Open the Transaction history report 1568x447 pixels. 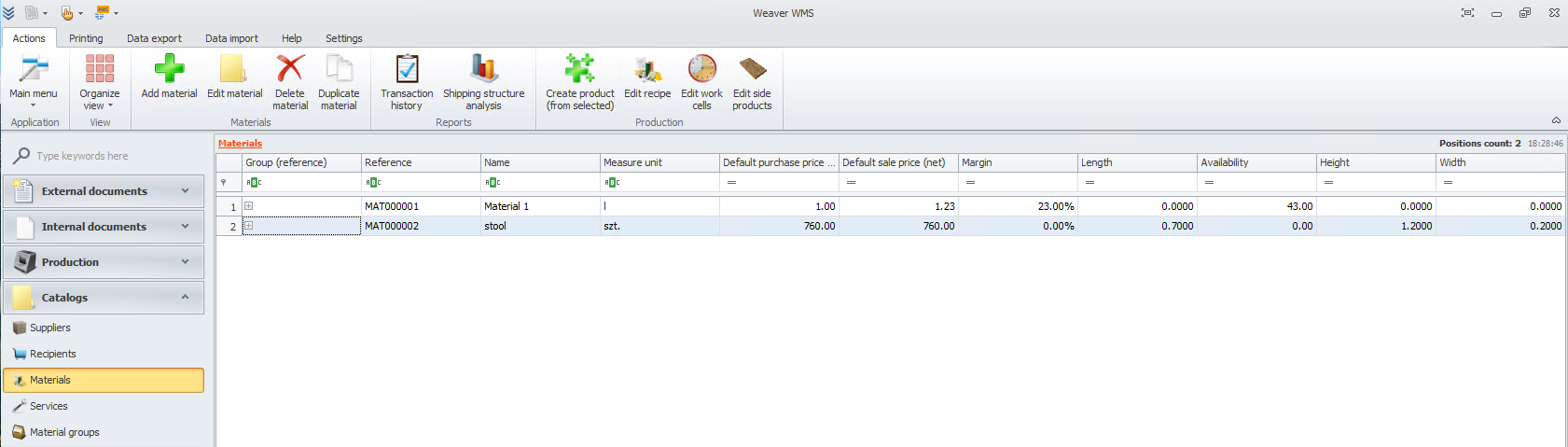[407, 81]
